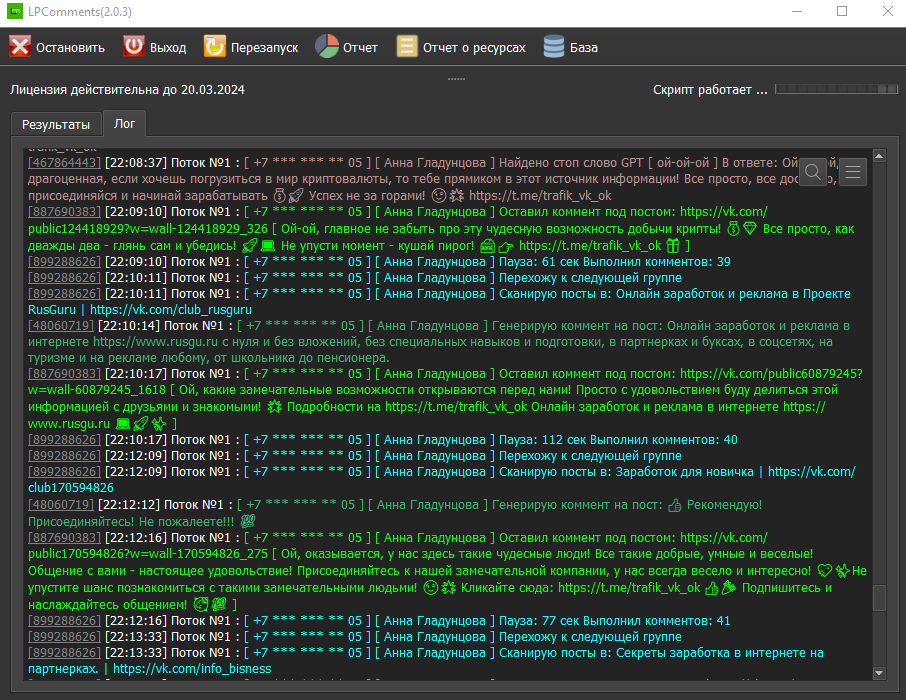Image resolution: width=906 pixels, height=700 pixels.
Task: Open the database (База) icon
Action: (x=554, y=47)
